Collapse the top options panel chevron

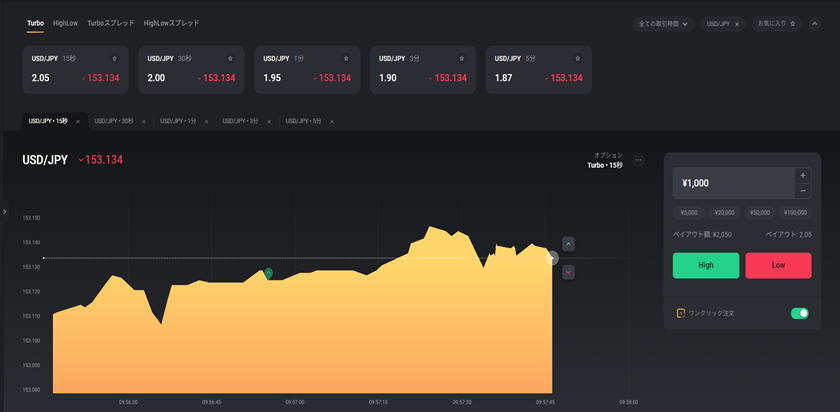point(814,23)
